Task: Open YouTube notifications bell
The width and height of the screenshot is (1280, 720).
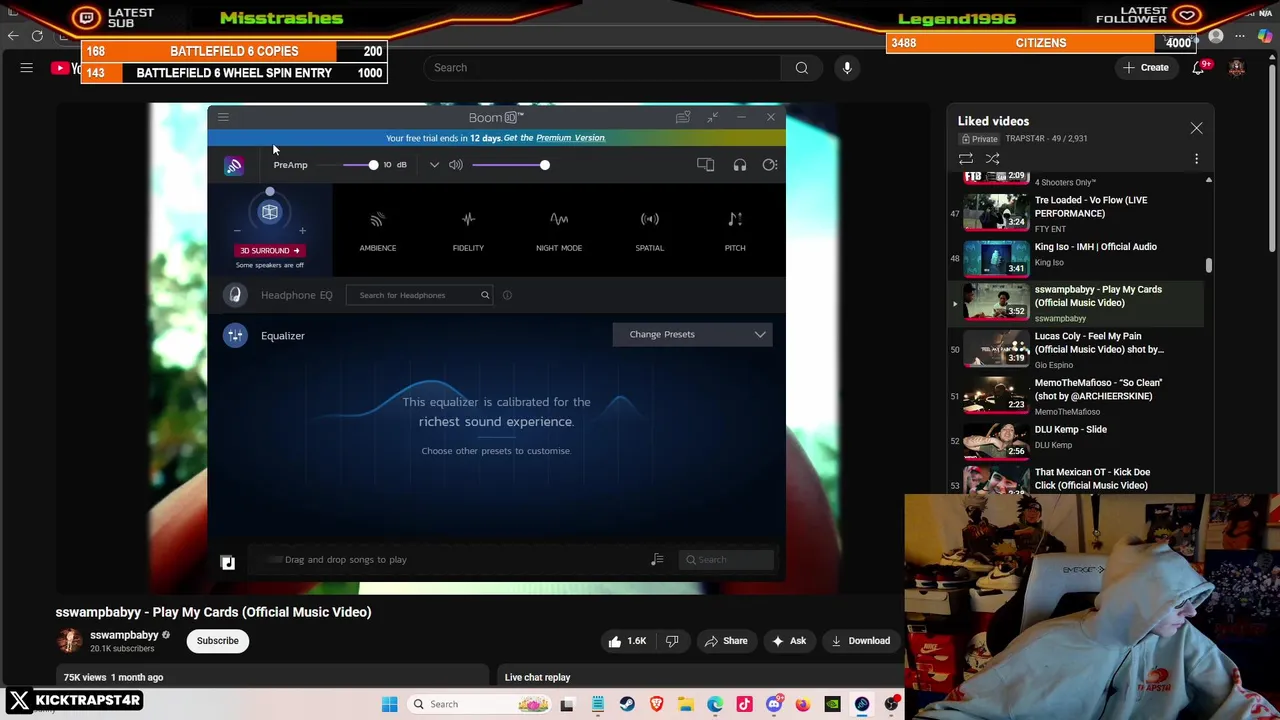Action: click(x=1198, y=68)
